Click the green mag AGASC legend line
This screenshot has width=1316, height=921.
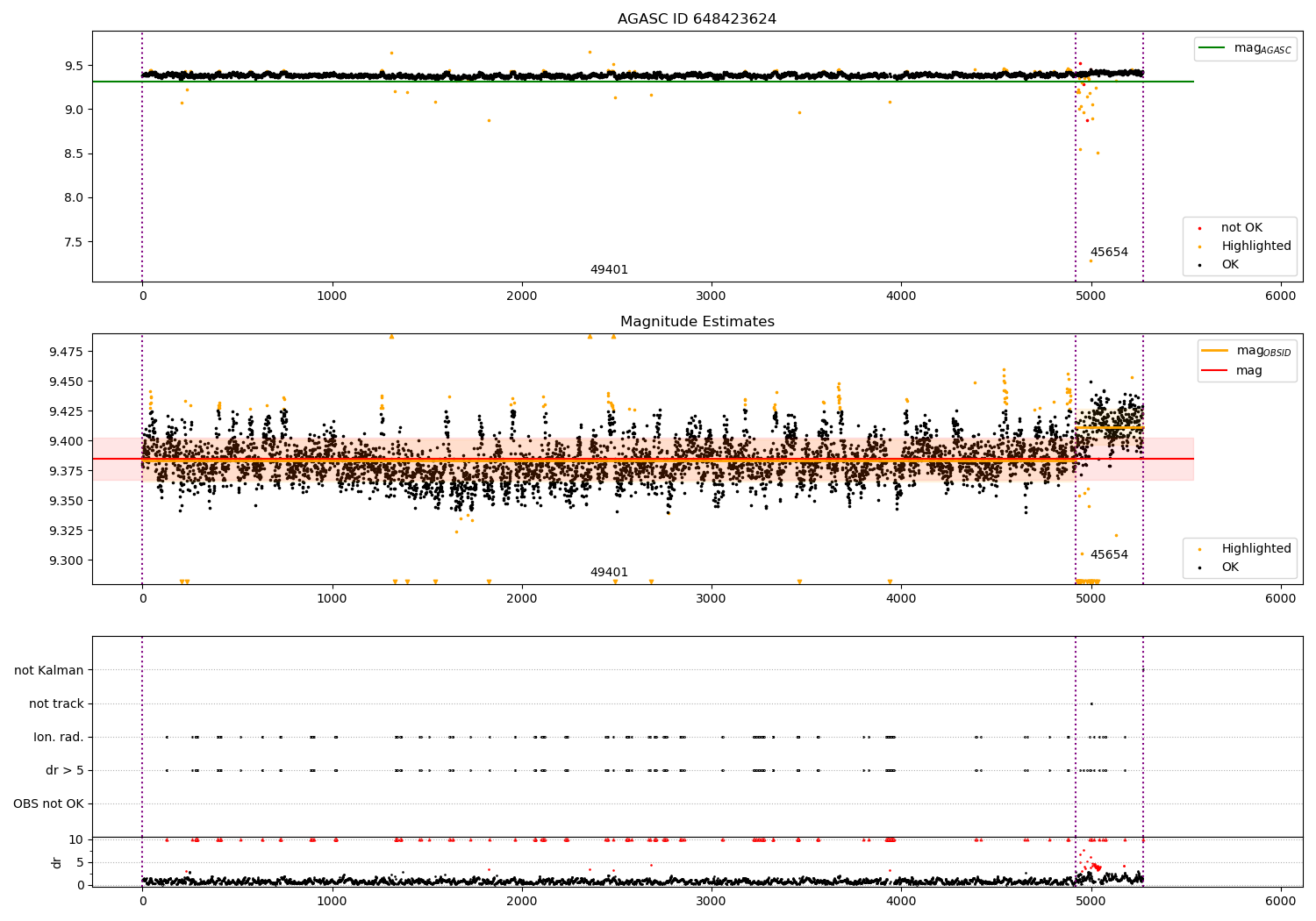1212,48
